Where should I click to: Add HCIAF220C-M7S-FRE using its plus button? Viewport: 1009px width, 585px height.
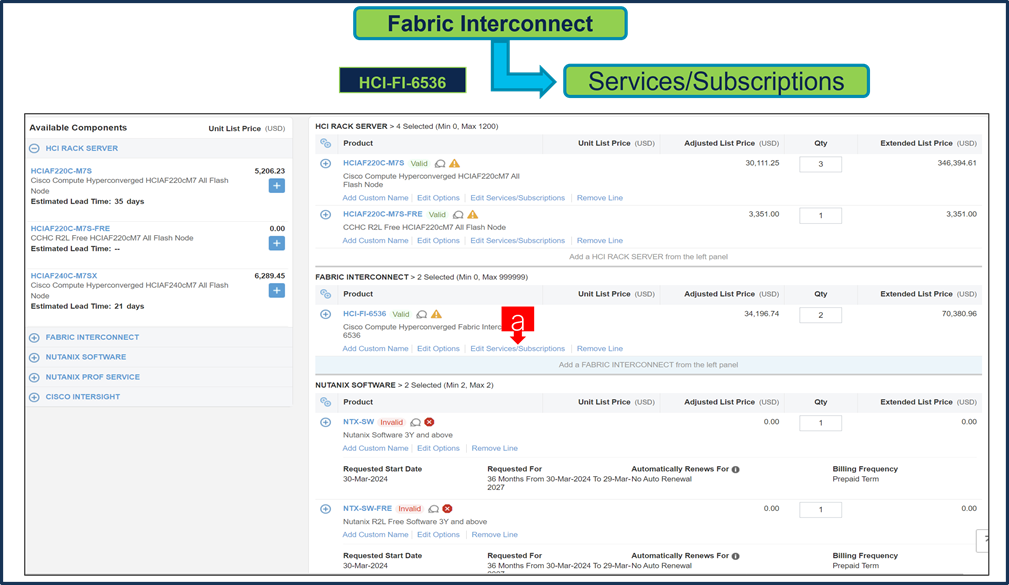pyautogui.click(x=277, y=243)
